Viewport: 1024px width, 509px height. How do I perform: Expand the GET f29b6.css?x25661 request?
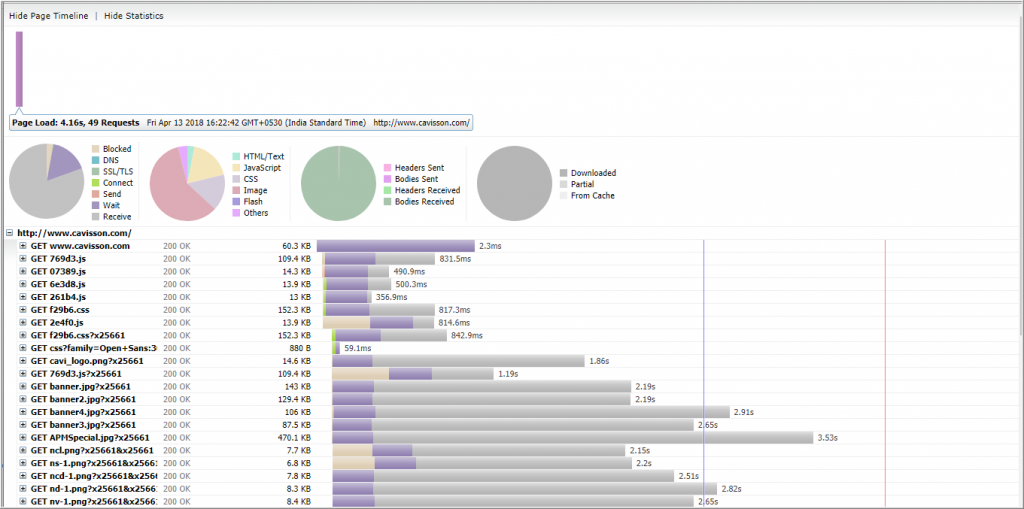point(23,335)
